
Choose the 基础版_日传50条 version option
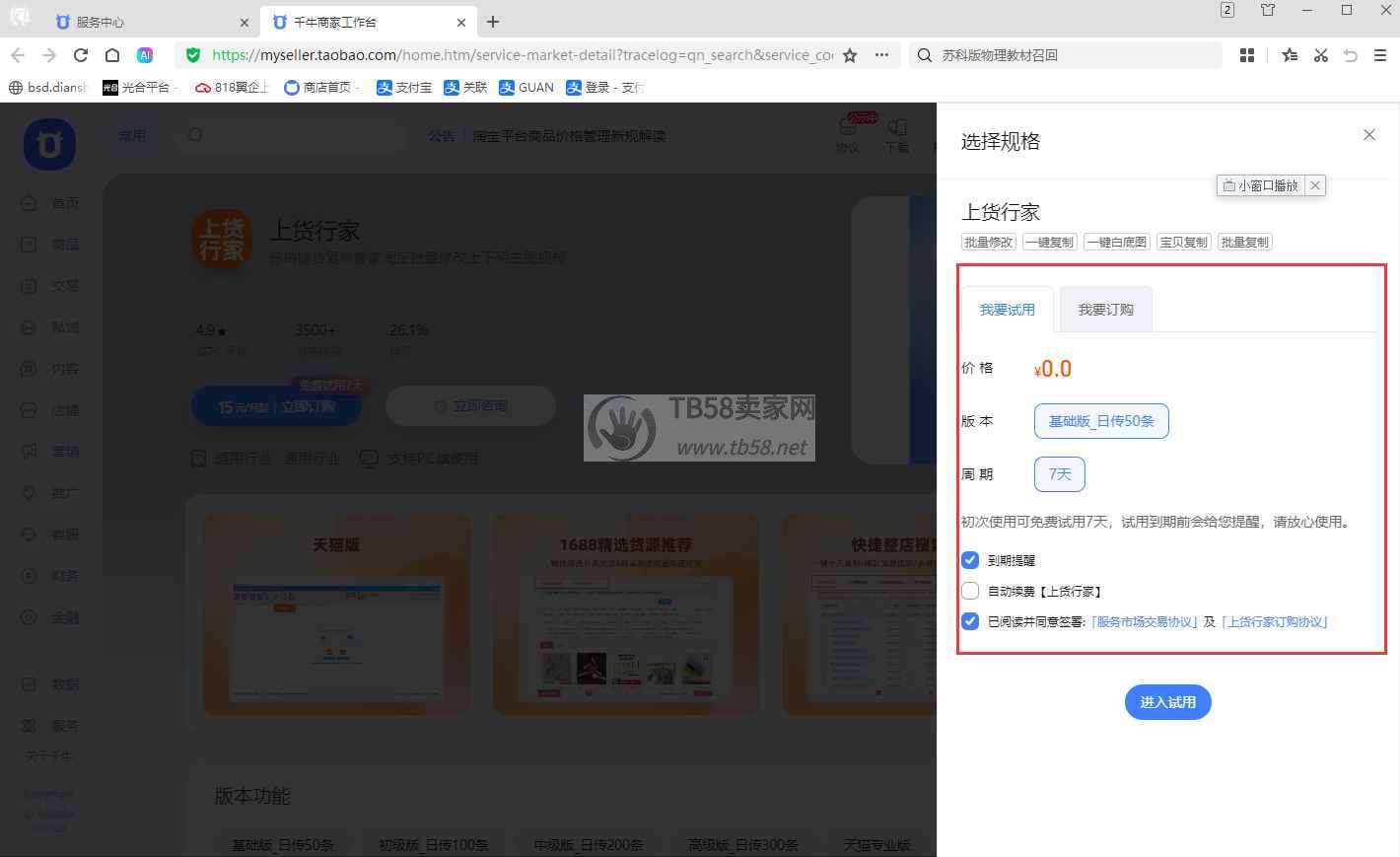click(1101, 421)
